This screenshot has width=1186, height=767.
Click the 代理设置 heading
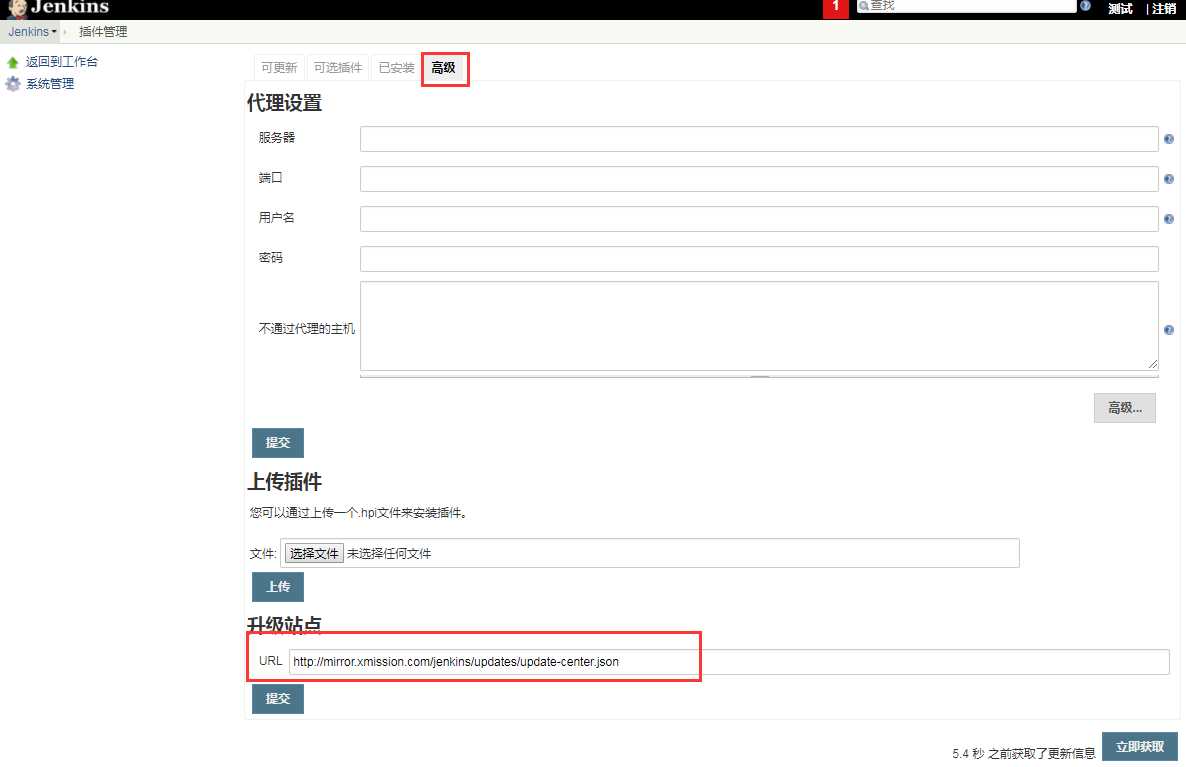point(284,103)
